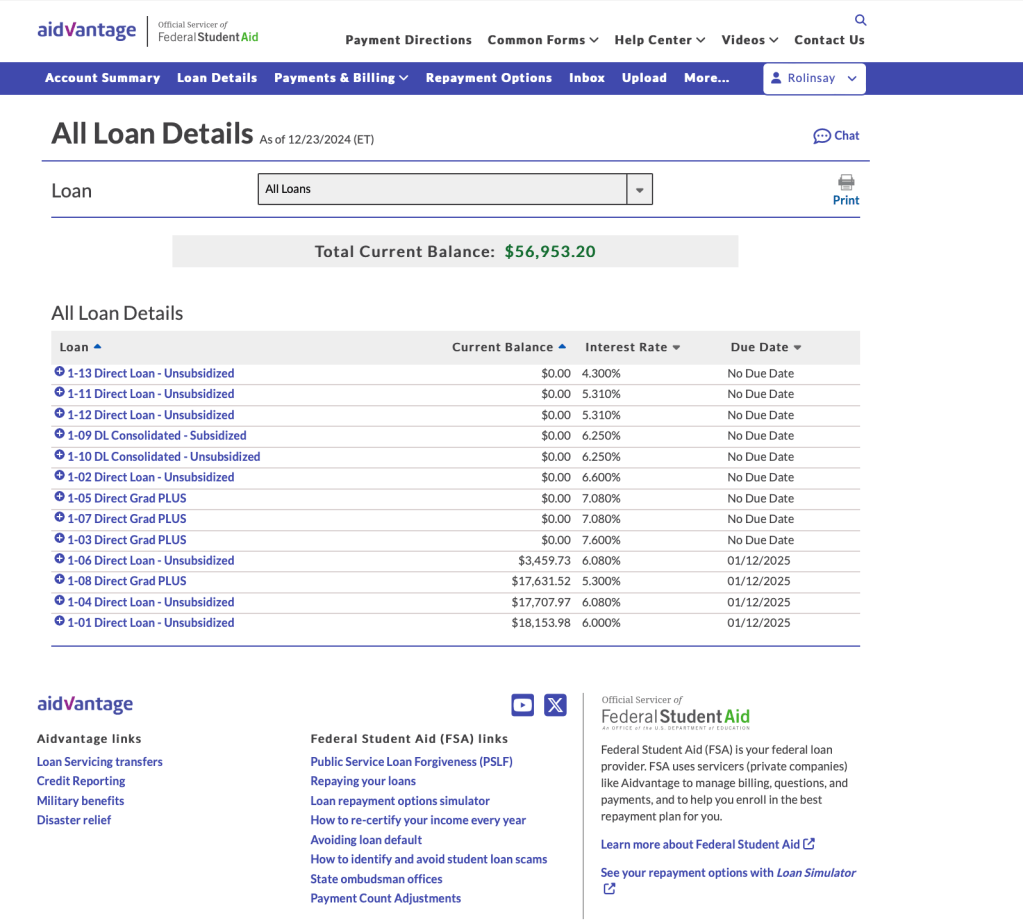
Task: Open the X social media icon
Action: pos(555,705)
